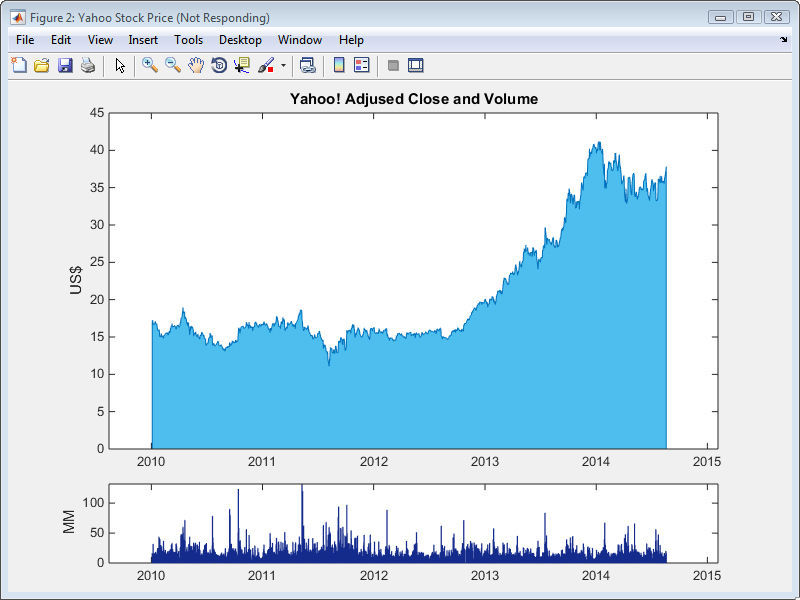Click the Open File button
This screenshot has width=800, height=600.
(x=42, y=65)
